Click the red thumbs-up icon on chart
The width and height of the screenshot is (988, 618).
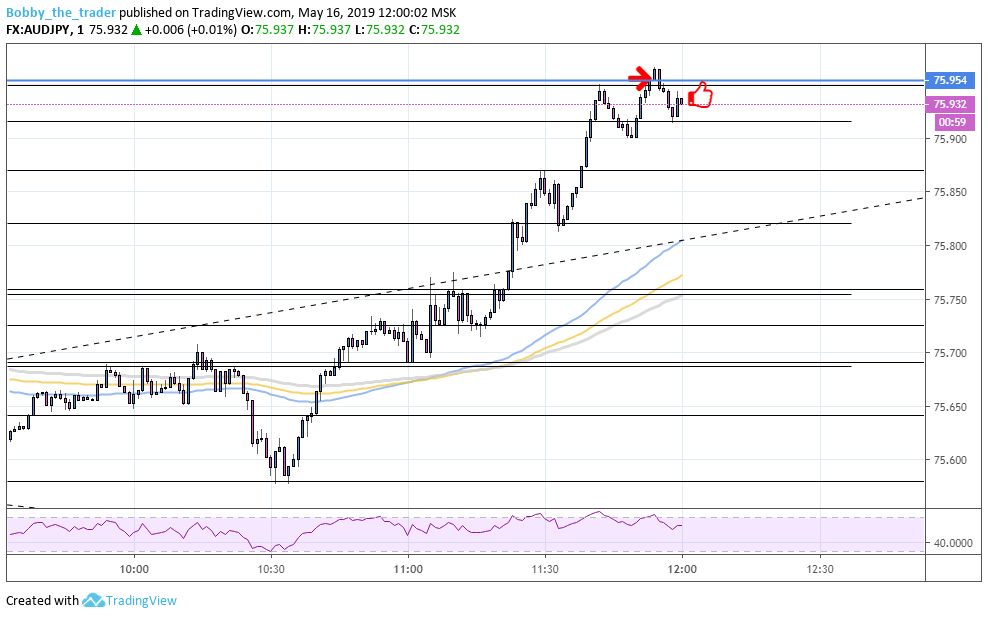tap(699, 95)
